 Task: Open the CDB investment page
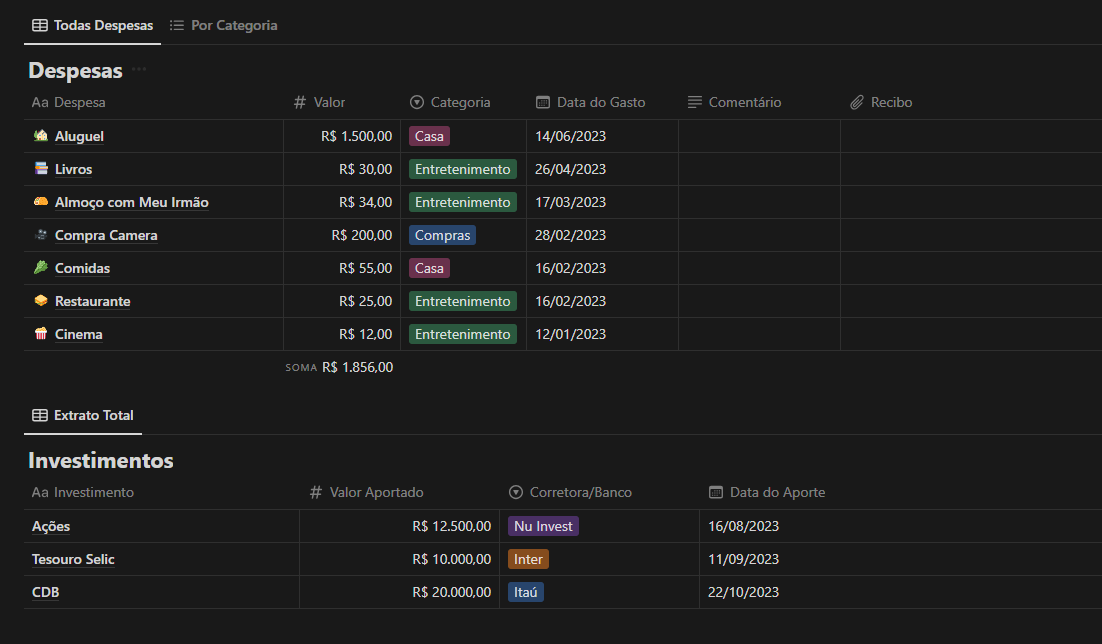click(46, 593)
